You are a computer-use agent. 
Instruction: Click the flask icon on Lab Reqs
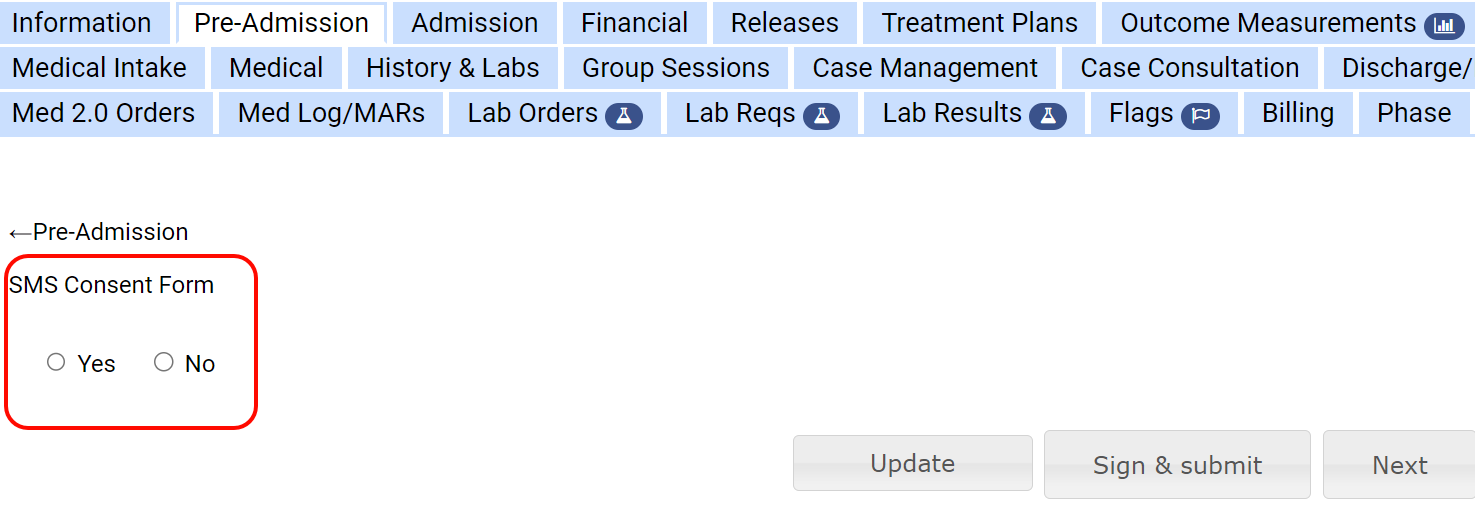[x=821, y=116]
